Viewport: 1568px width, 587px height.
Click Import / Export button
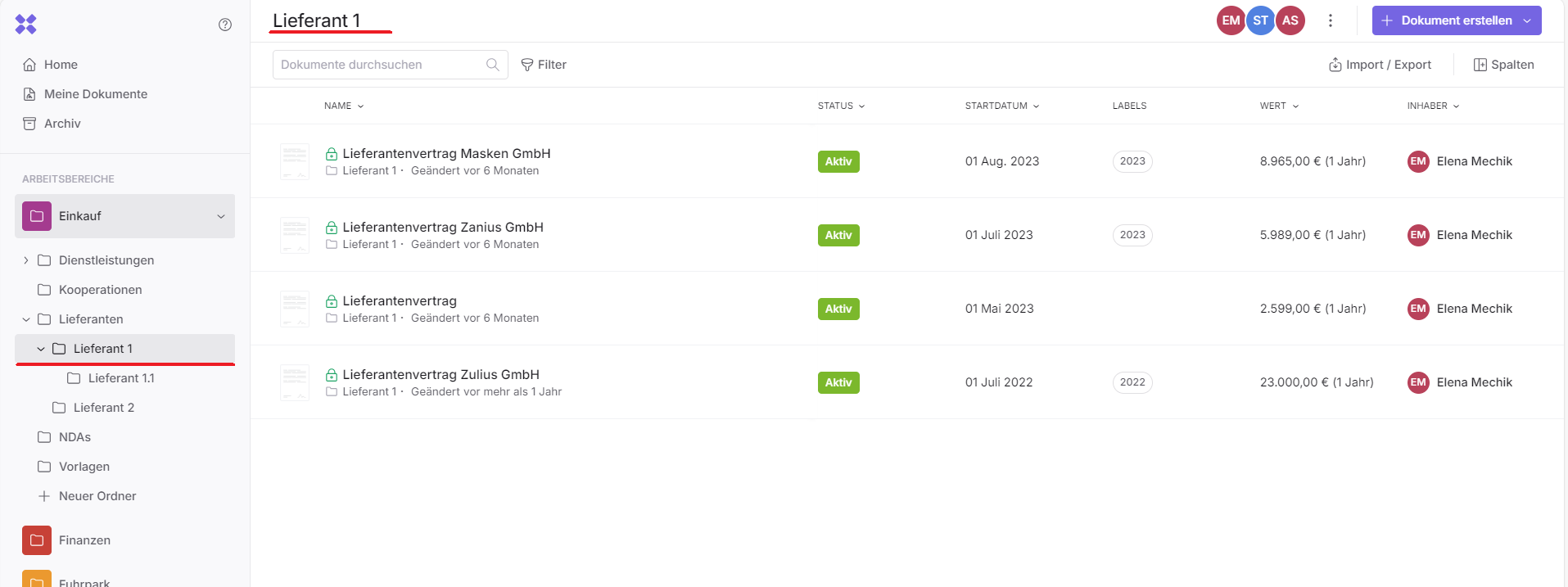point(1380,65)
